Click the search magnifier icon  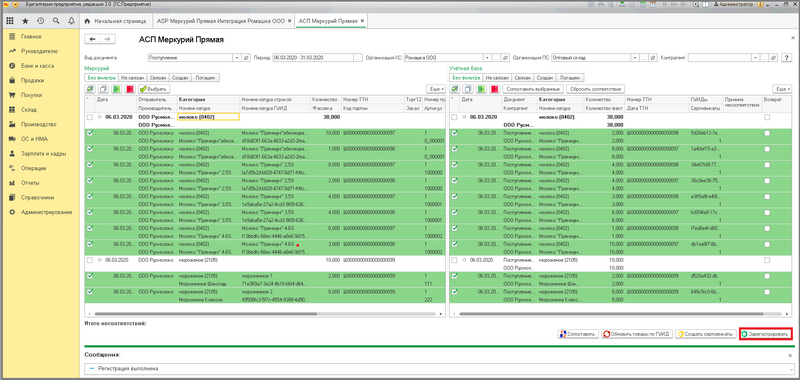click(x=56, y=21)
